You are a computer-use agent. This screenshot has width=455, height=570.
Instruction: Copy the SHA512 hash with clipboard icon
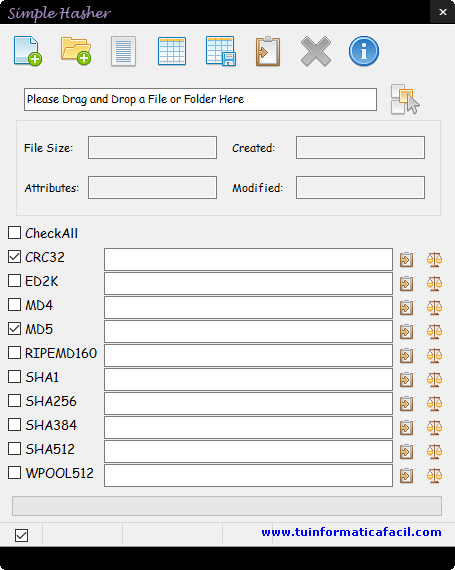click(406, 451)
